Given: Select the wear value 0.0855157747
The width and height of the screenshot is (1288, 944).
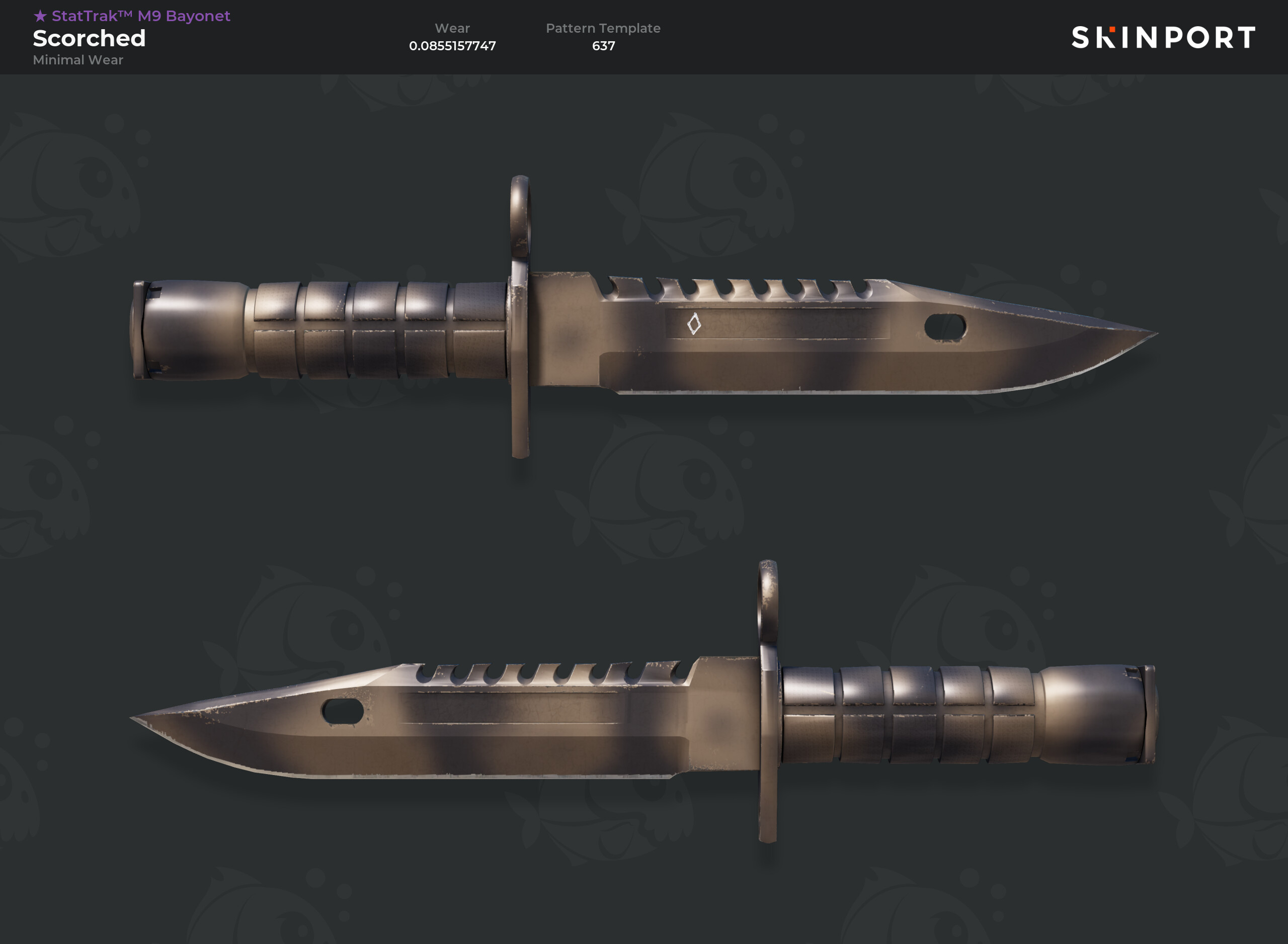Looking at the screenshot, I should [x=452, y=46].
